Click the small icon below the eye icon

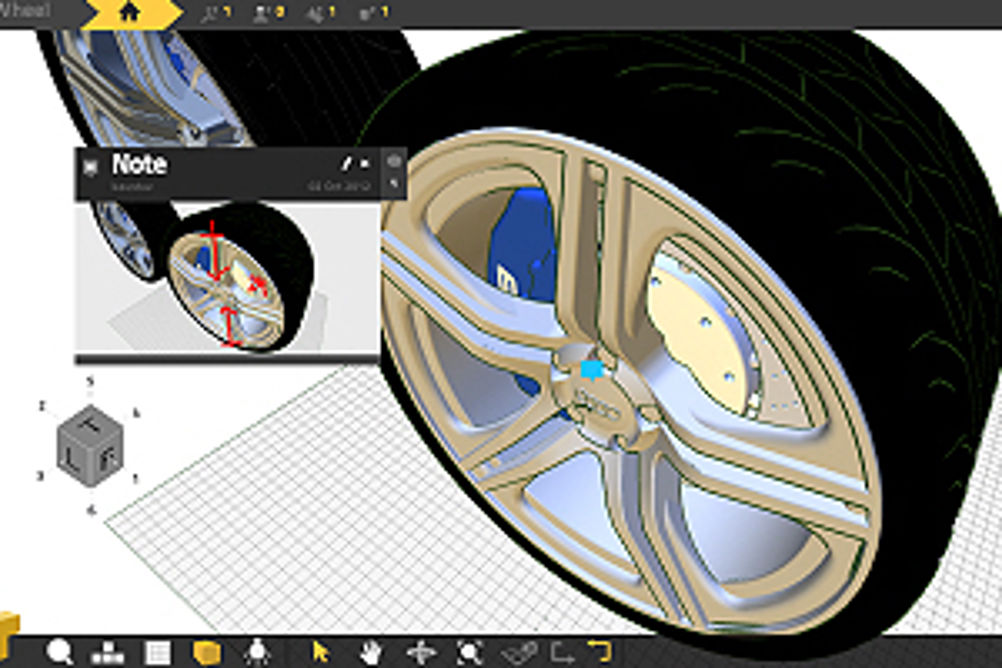point(394,184)
